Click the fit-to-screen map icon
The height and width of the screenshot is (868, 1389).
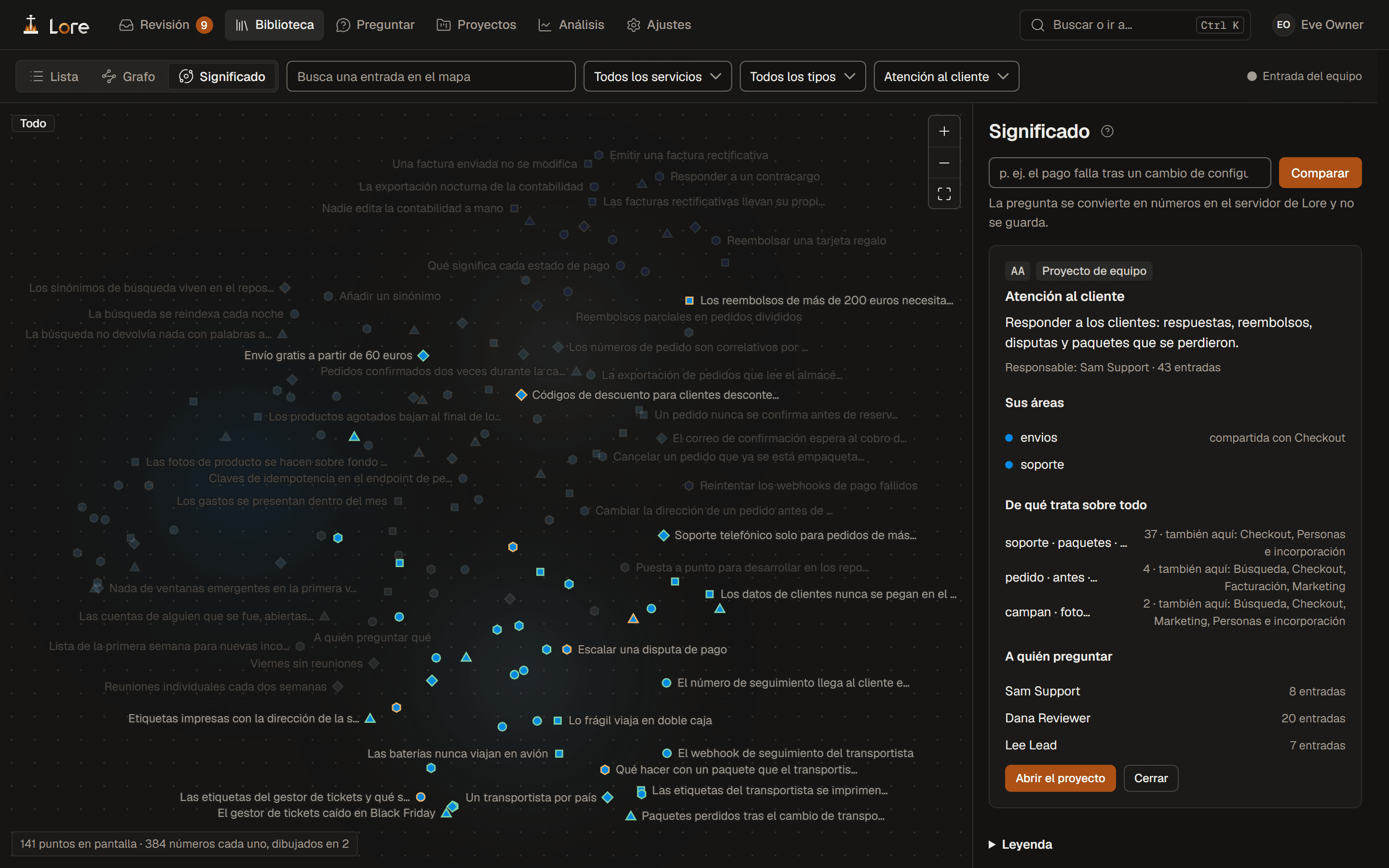[944, 193]
